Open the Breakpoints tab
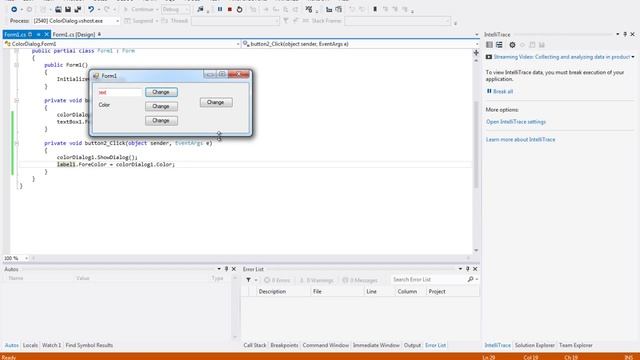The height and width of the screenshot is (360, 640). (284, 345)
